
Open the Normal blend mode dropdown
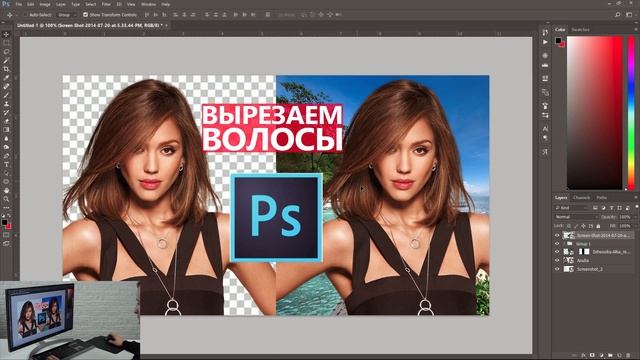click(x=576, y=217)
